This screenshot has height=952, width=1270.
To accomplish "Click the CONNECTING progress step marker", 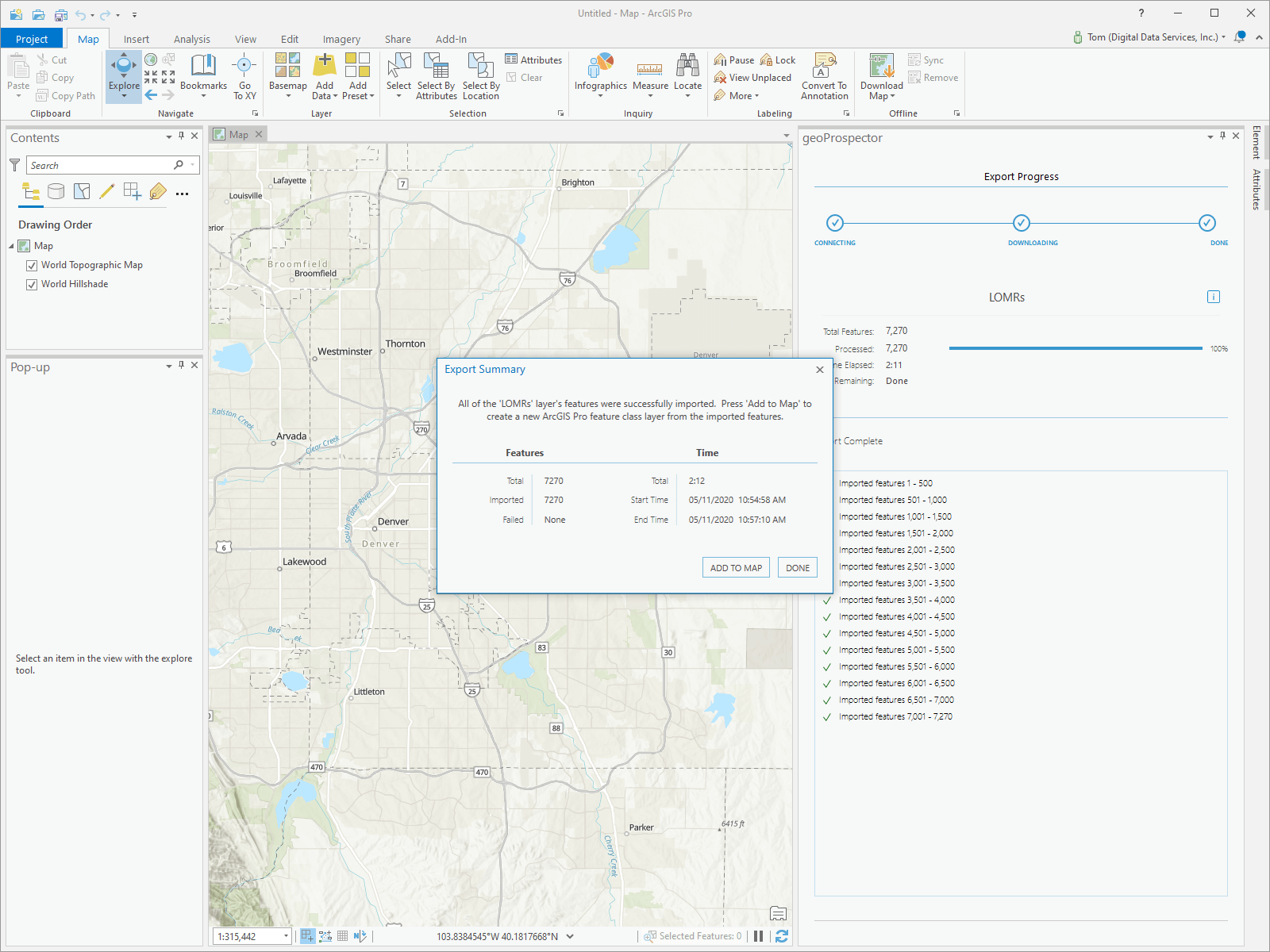I will (x=835, y=223).
